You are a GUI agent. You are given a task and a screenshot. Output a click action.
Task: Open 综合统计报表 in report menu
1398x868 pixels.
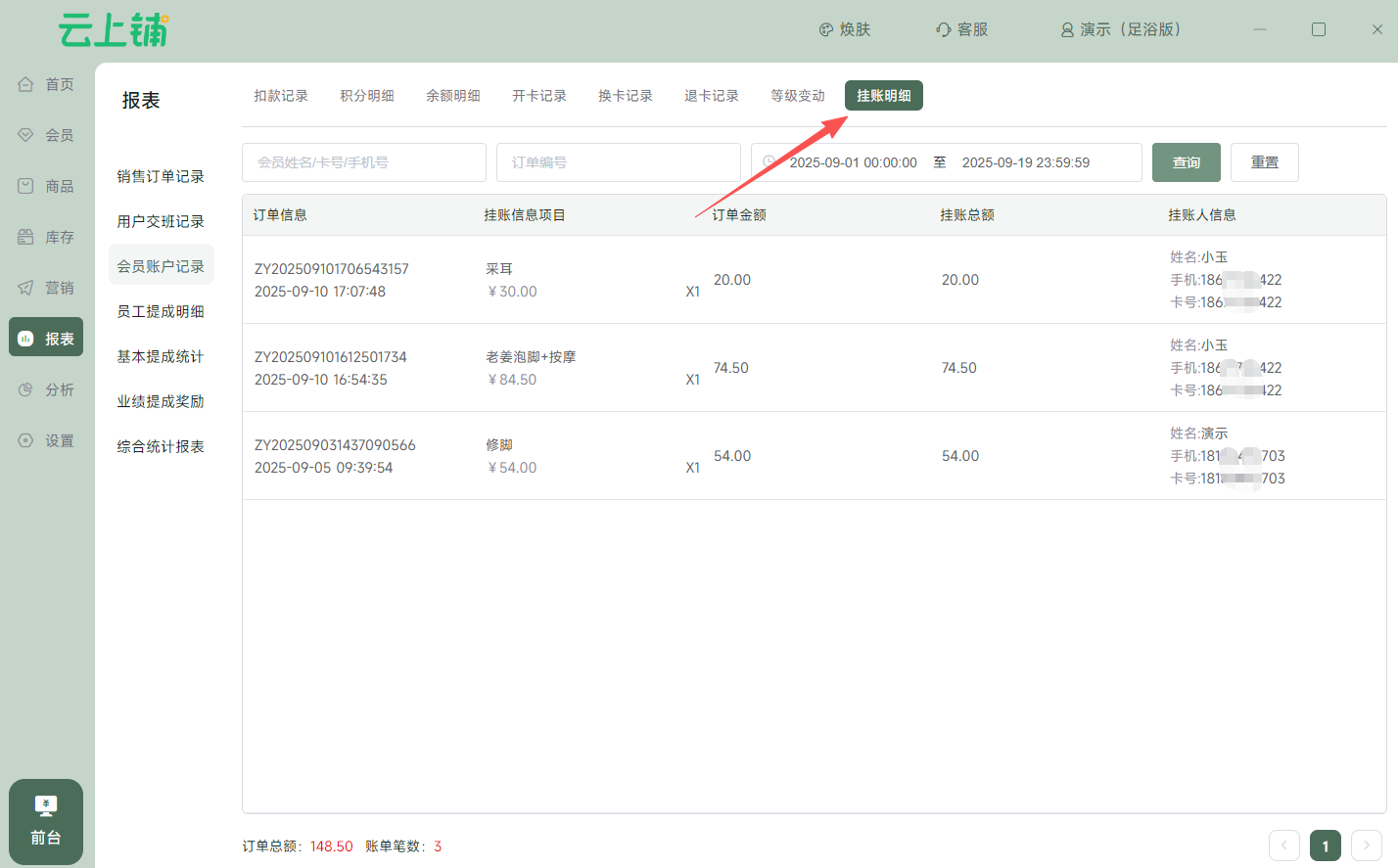click(x=161, y=446)
